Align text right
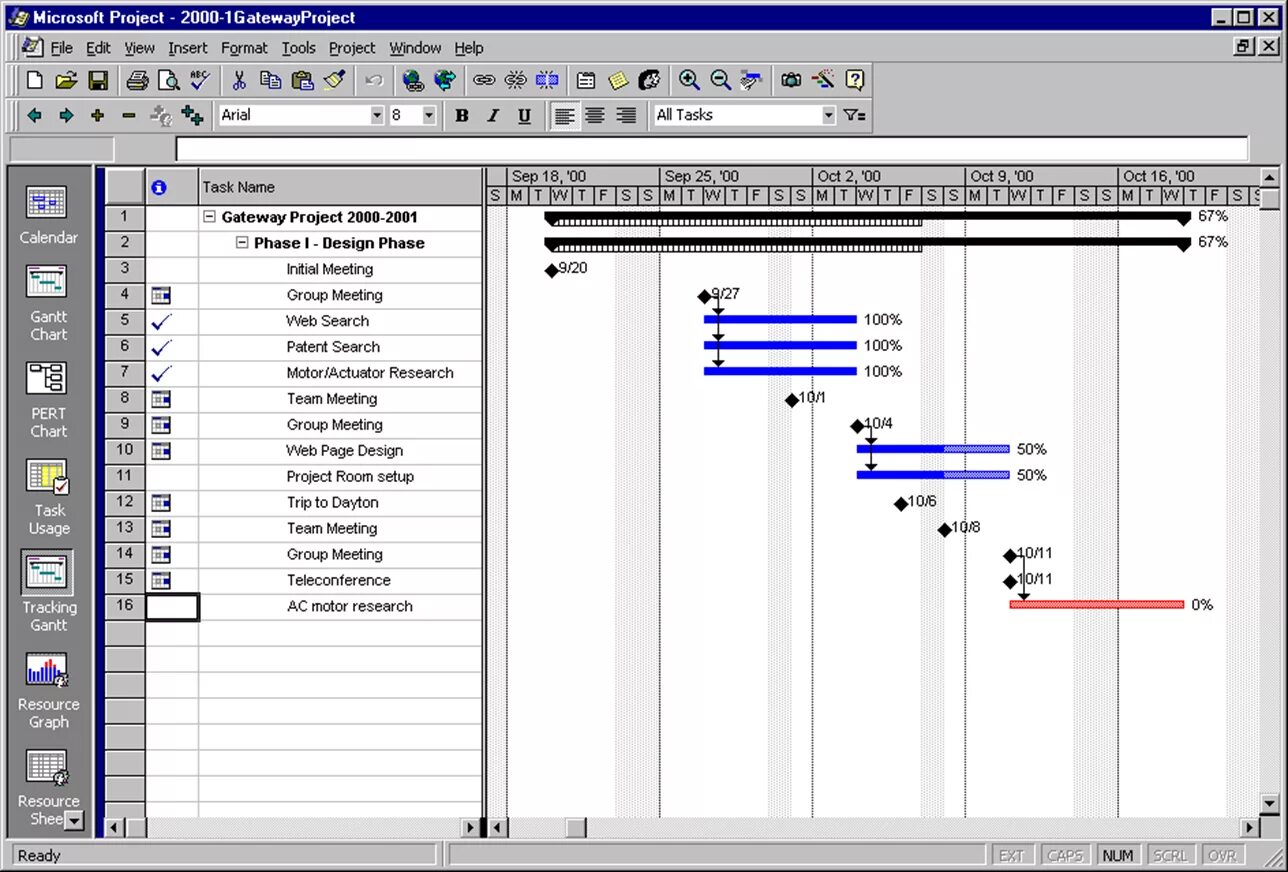The height and width of the screenshot is (872, 1288). coord(626,116)
